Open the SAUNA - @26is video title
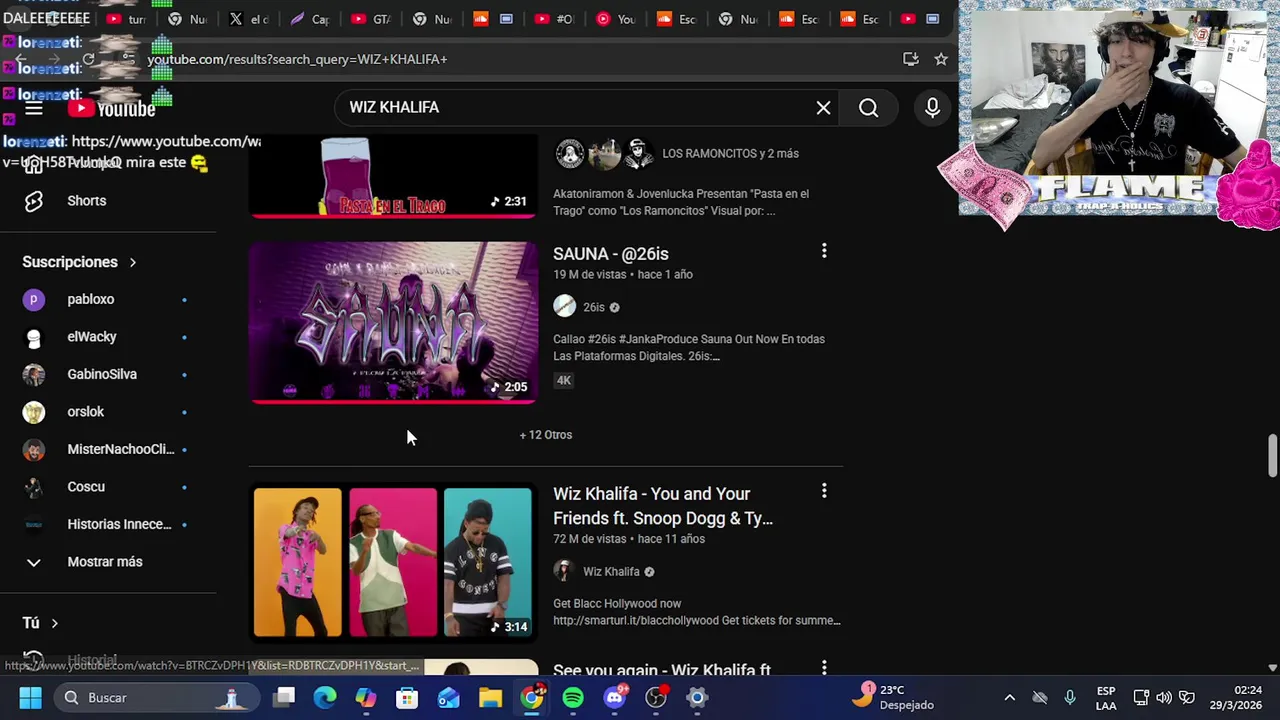This screenshot has height=720, width=1280. 610,254
